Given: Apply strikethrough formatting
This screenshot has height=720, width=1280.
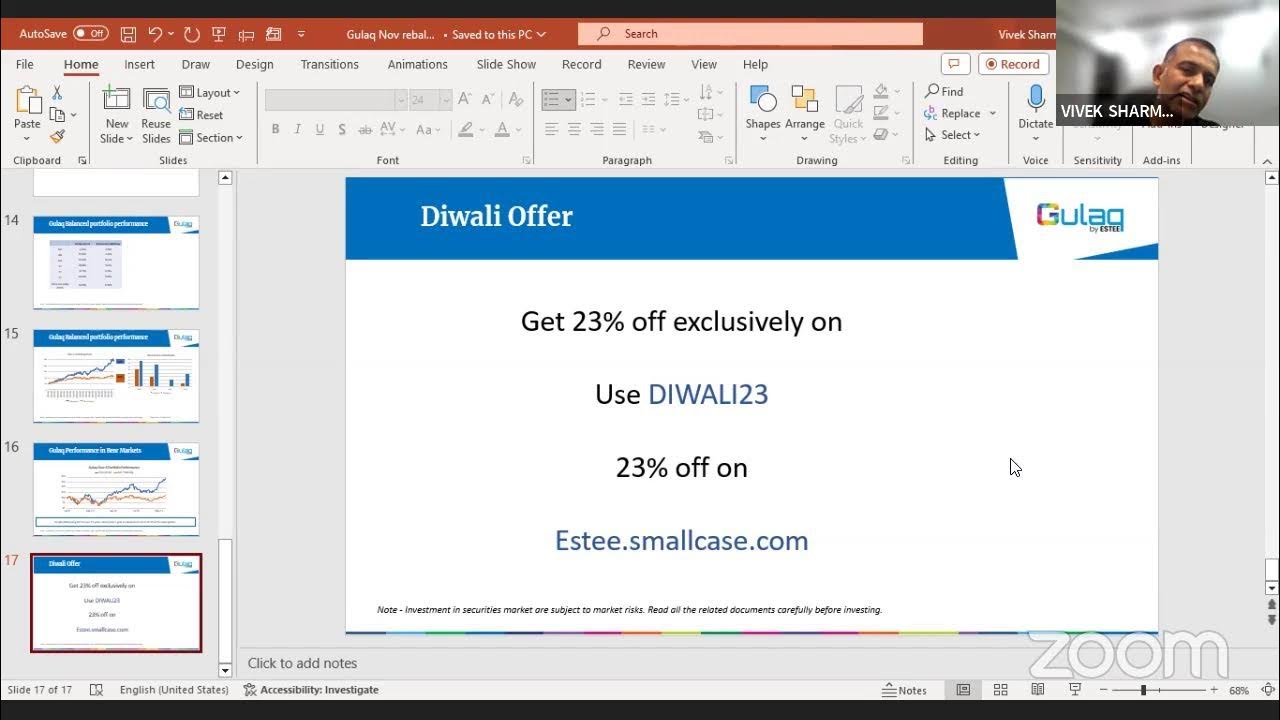Looking at the screenshot, I should [x=363, y=129].
